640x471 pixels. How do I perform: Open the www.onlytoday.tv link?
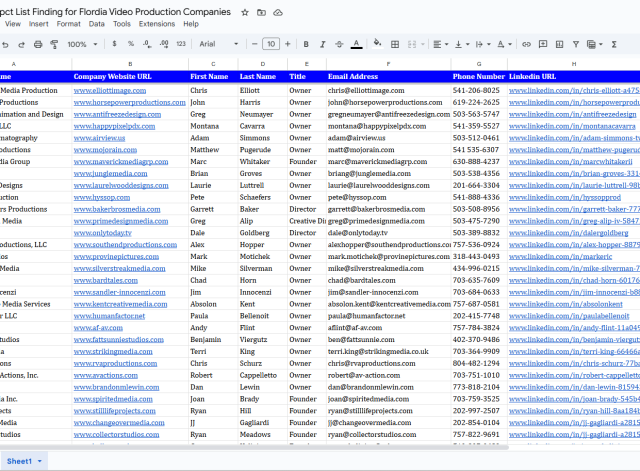click(x=102, y=233)
